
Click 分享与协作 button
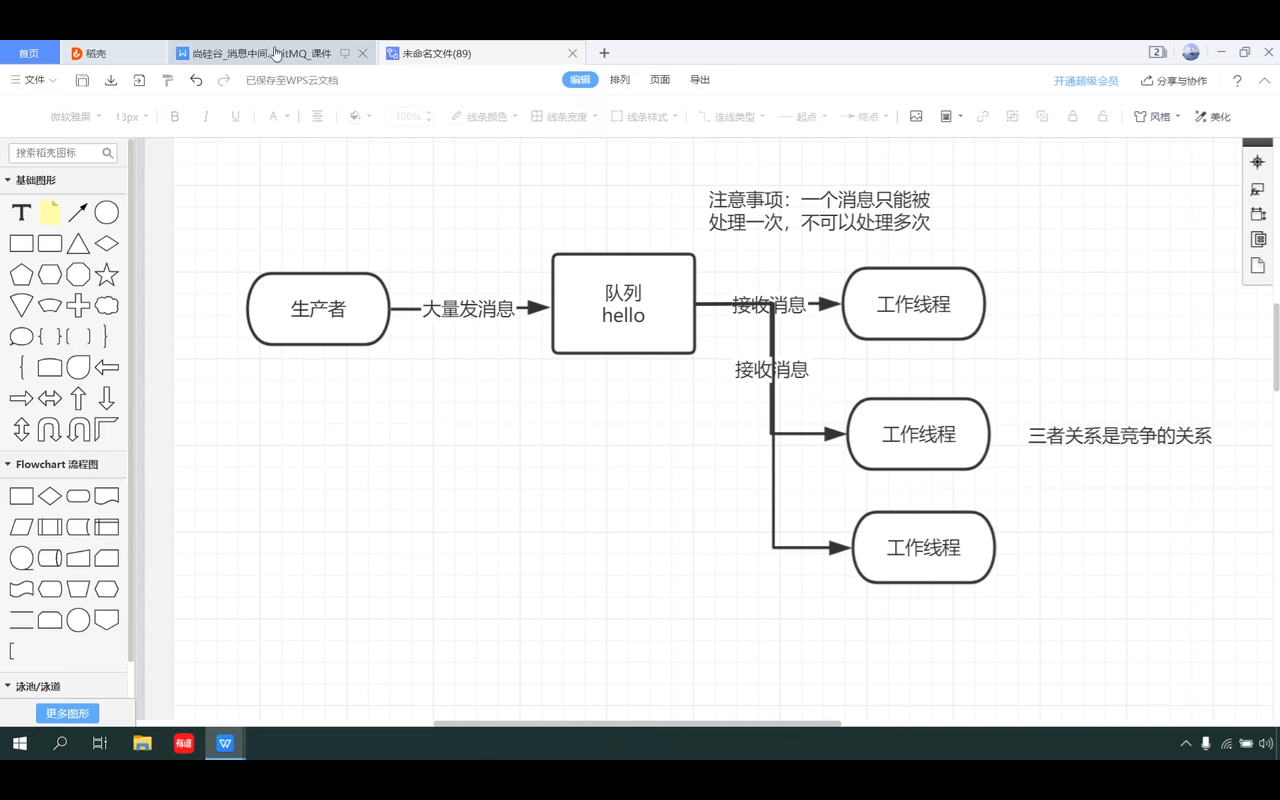pyautogui.click(x=1174, y=81)
